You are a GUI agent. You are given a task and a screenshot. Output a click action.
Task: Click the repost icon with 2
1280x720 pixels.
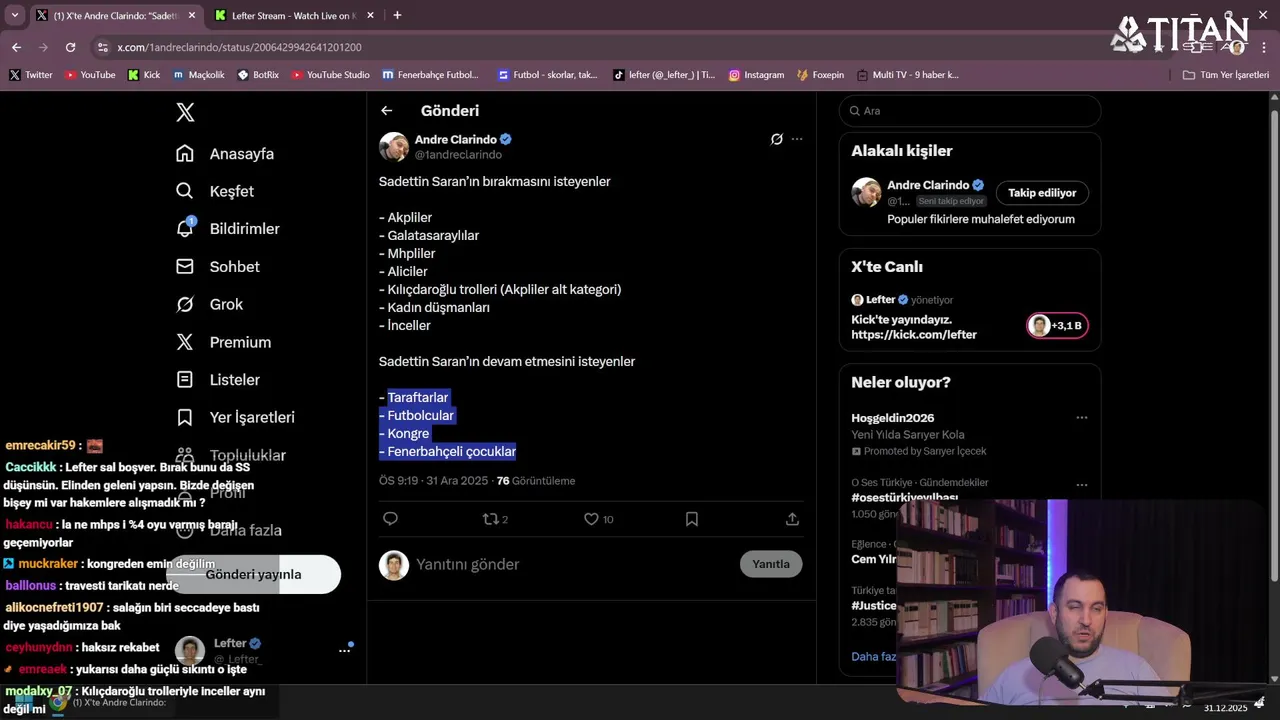(496, 519)
